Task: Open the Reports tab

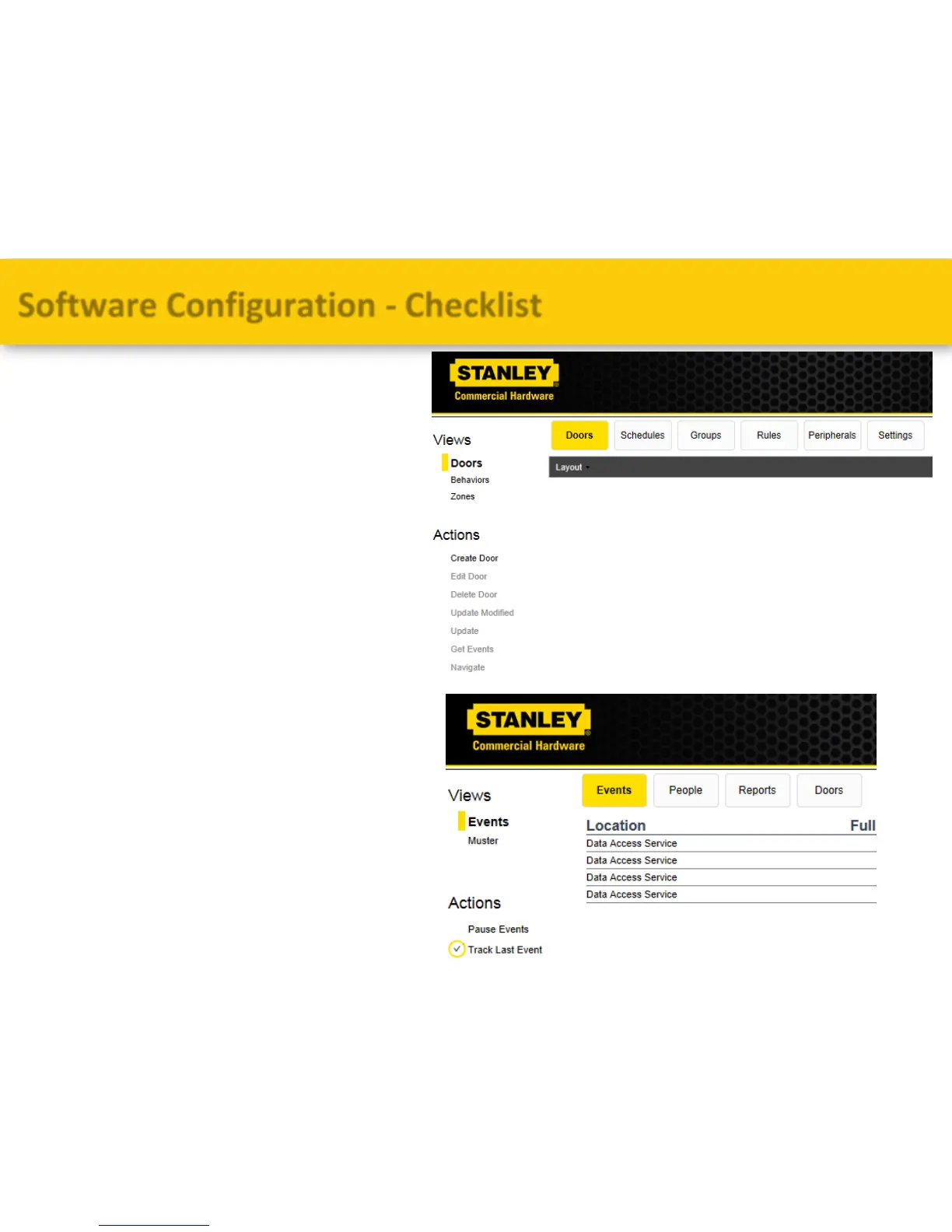Action: pyautogui.click(x=758, y=790)
